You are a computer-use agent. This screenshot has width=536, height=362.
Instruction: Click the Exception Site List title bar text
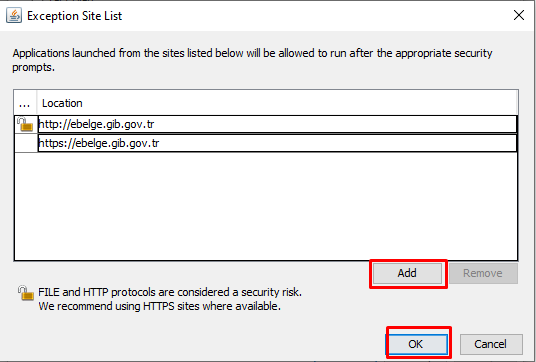[74, 16]
